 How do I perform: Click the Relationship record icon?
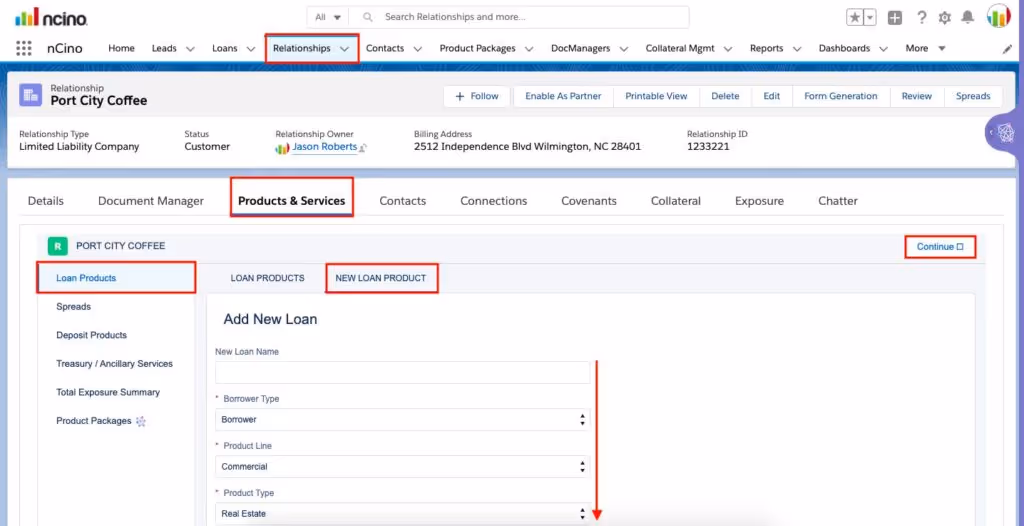click(x=30, y=95)
